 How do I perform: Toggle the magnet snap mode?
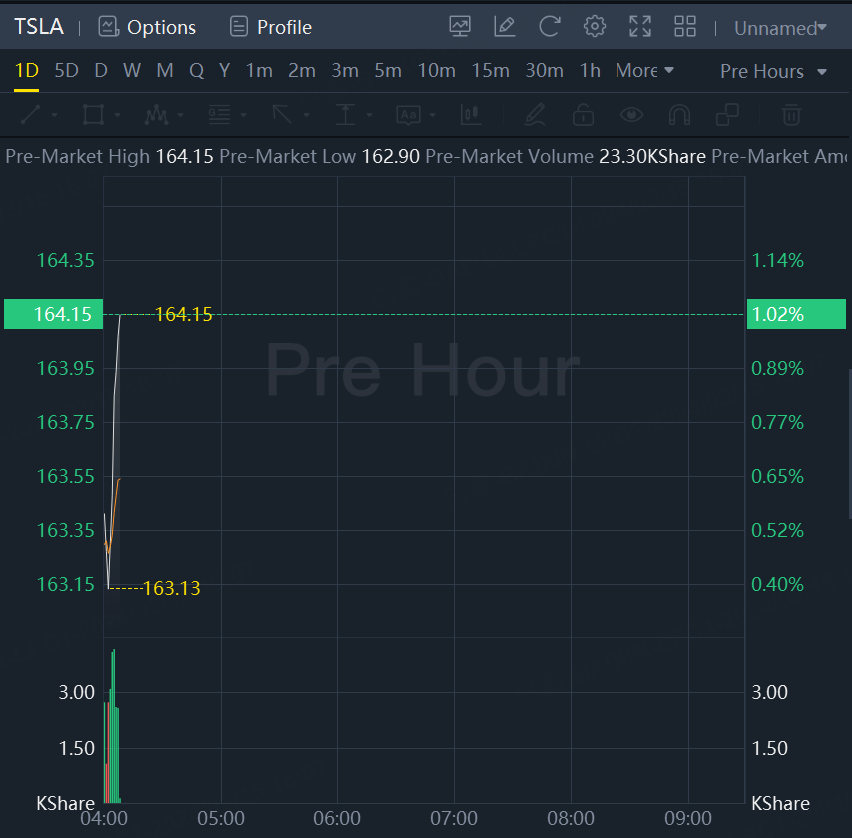click(x=679, y=115)
